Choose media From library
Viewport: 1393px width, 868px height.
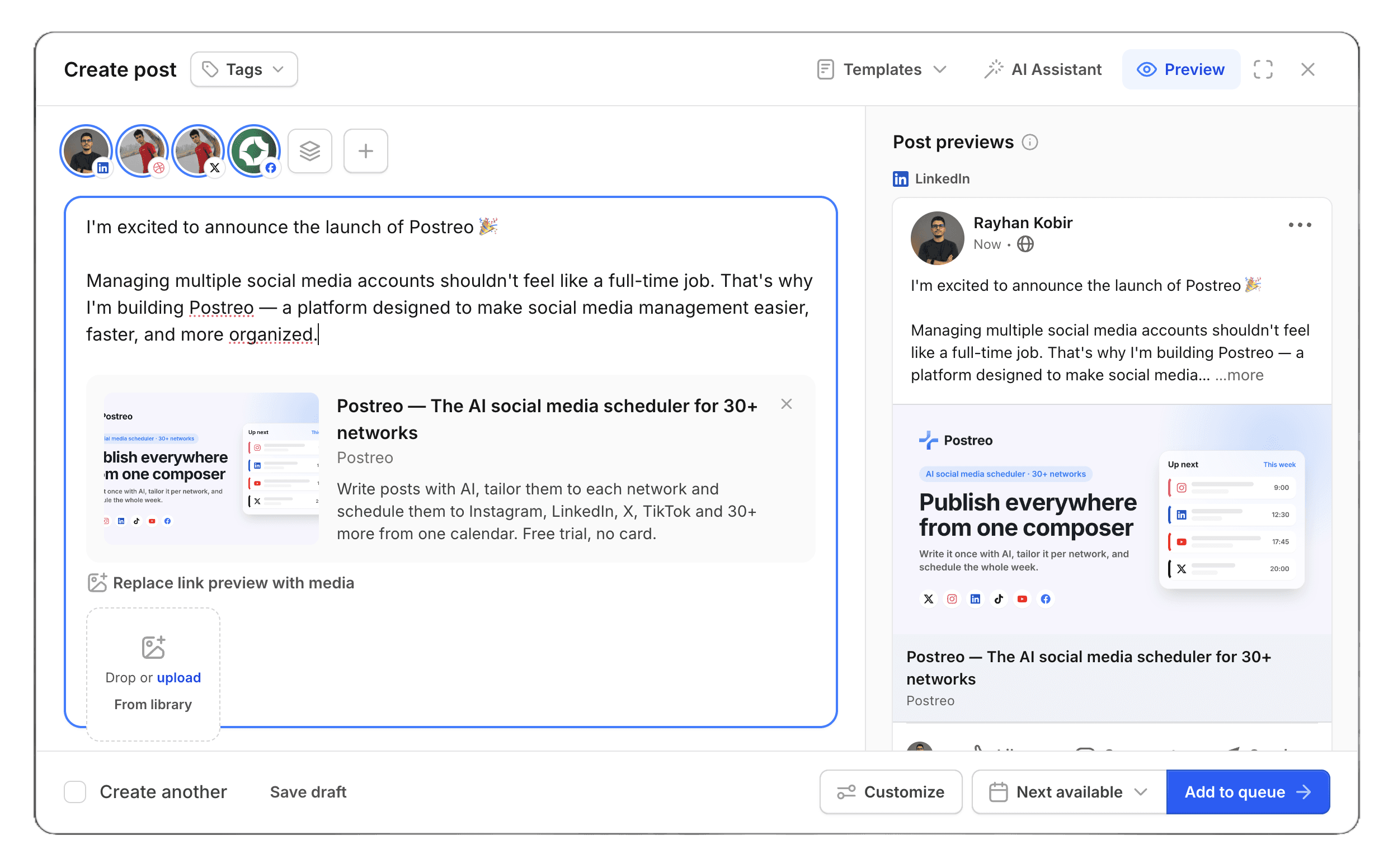tap(153, 704)
